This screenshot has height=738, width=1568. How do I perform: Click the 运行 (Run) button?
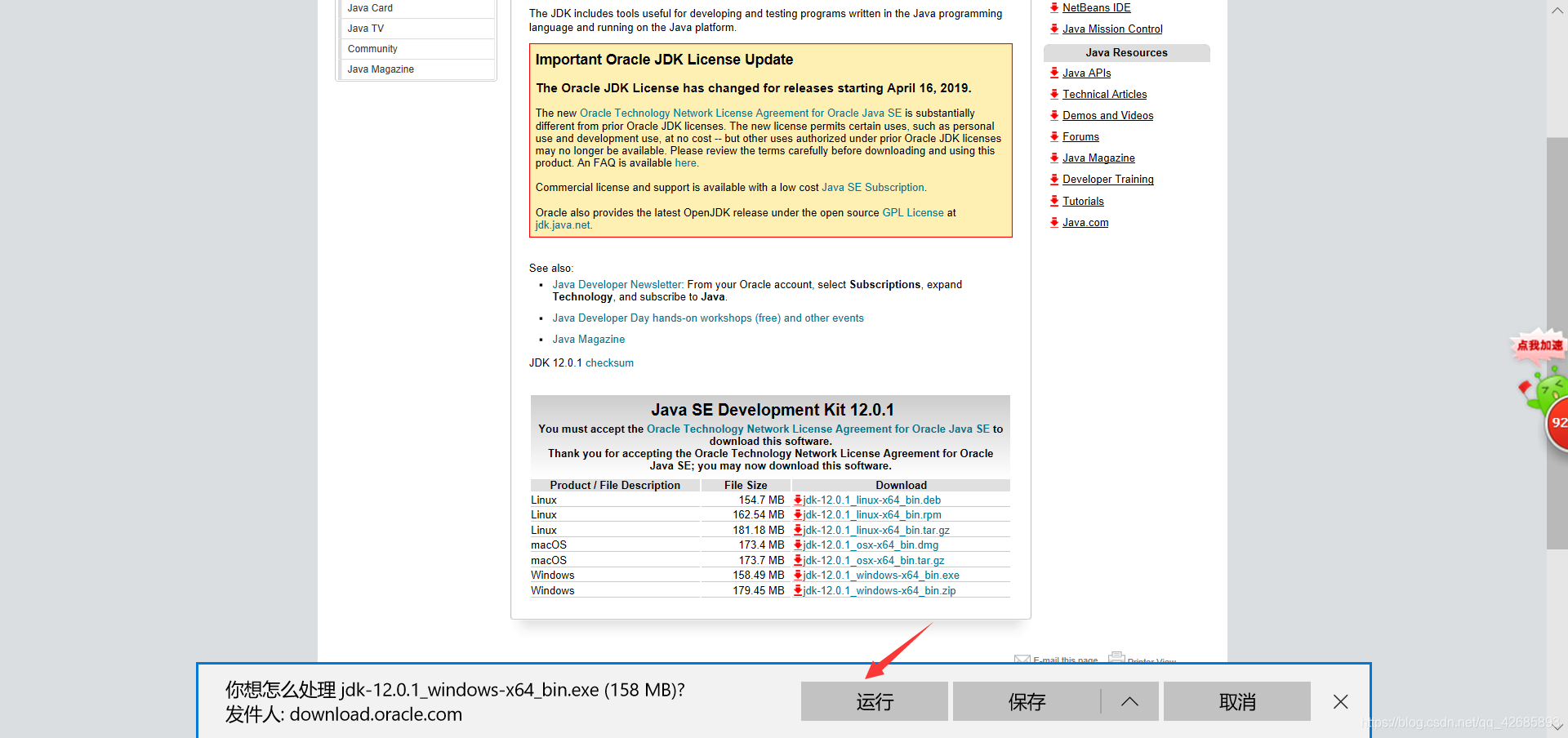pos(874,701)
